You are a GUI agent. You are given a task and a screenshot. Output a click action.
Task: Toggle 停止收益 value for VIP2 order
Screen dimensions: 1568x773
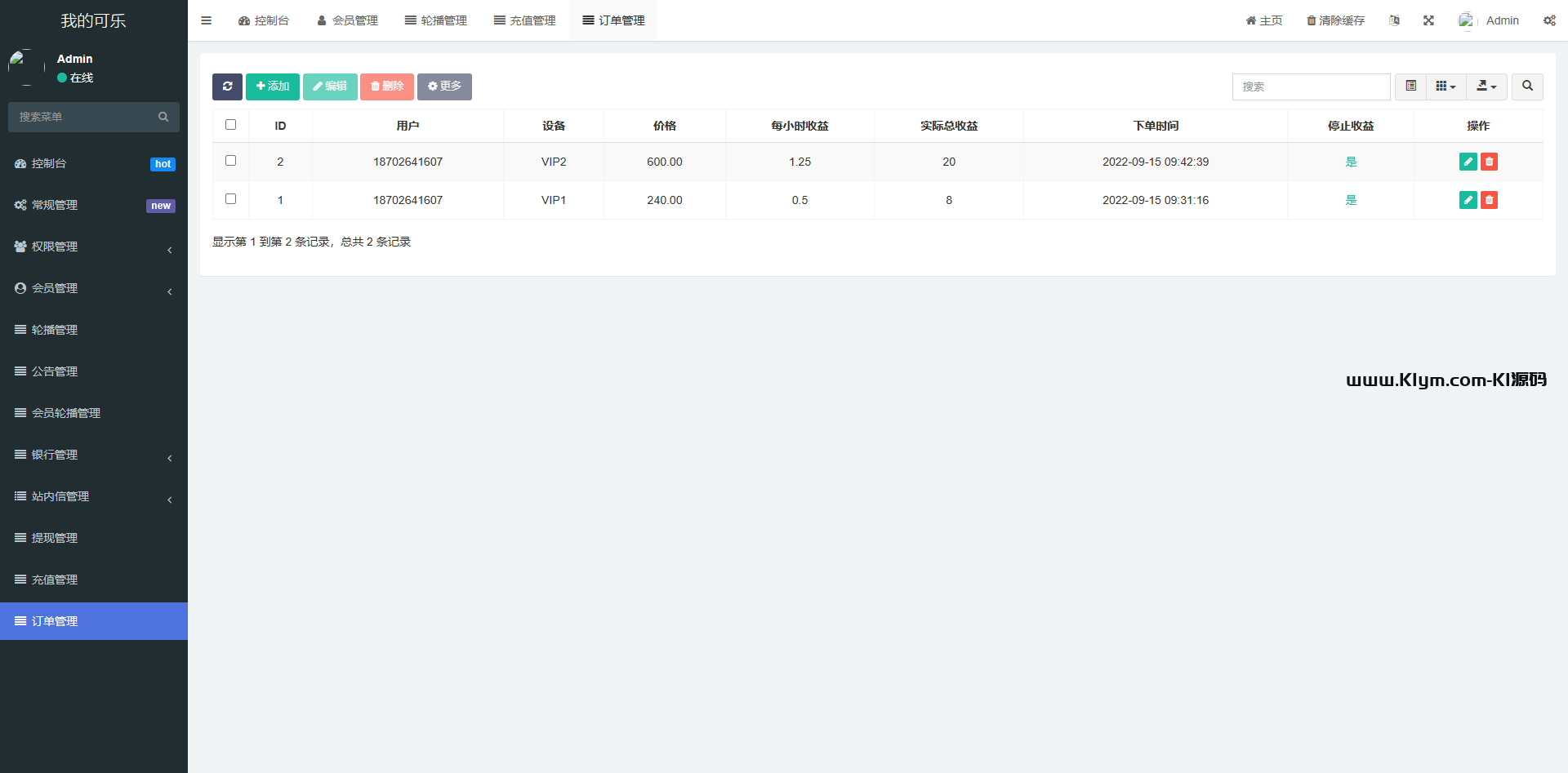(x=1351, y=162)
